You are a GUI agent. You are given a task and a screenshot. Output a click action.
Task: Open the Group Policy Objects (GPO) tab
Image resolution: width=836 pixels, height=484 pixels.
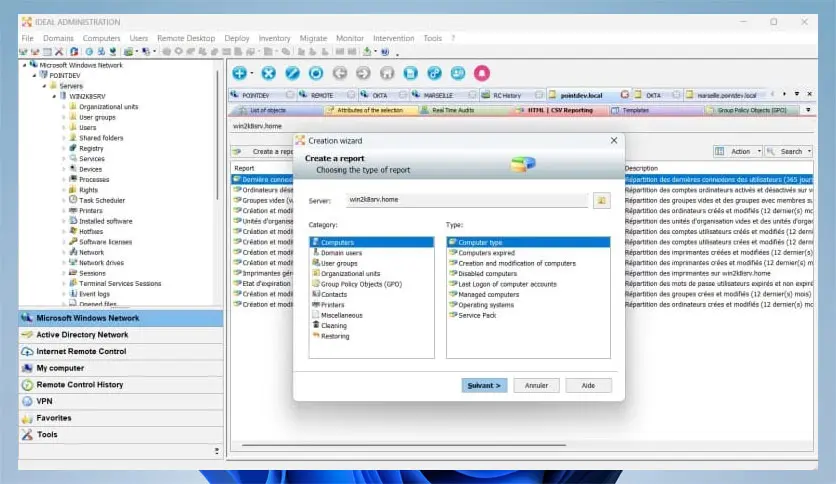[752, 110]
